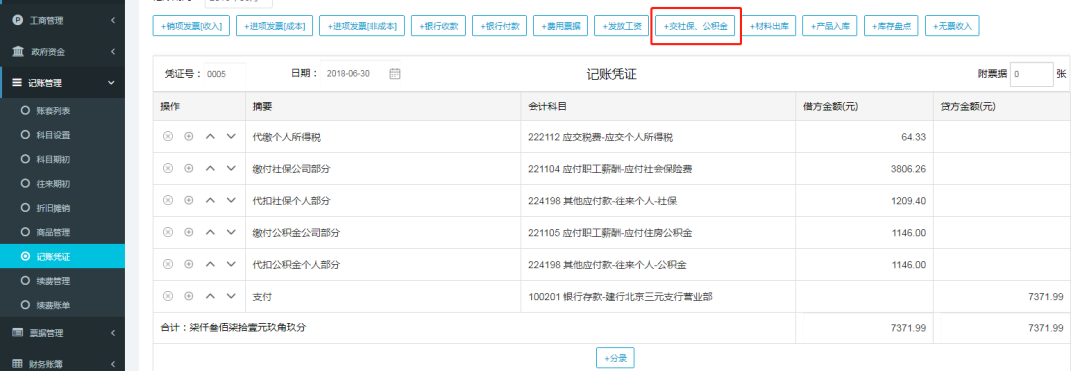Delete the 缴付公积金公司部分 row

167,232
